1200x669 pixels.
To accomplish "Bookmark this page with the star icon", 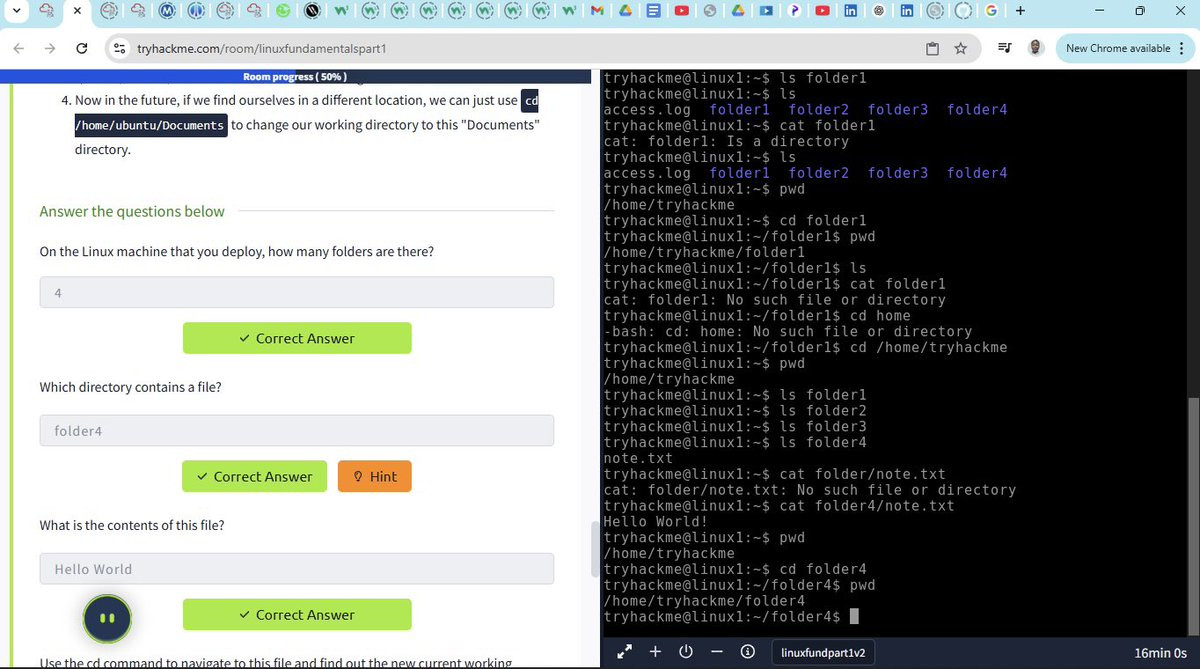I will click(960, 48).
